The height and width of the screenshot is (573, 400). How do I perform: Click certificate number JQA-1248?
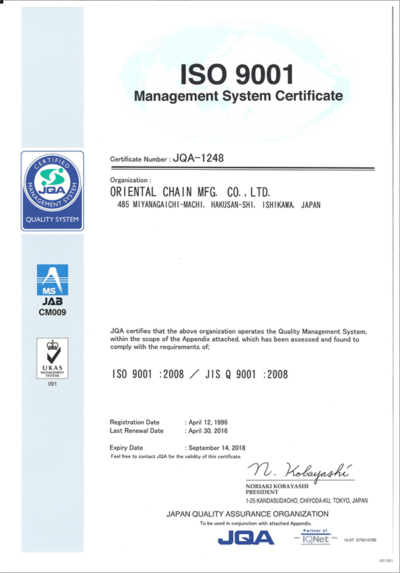(198, 158)
